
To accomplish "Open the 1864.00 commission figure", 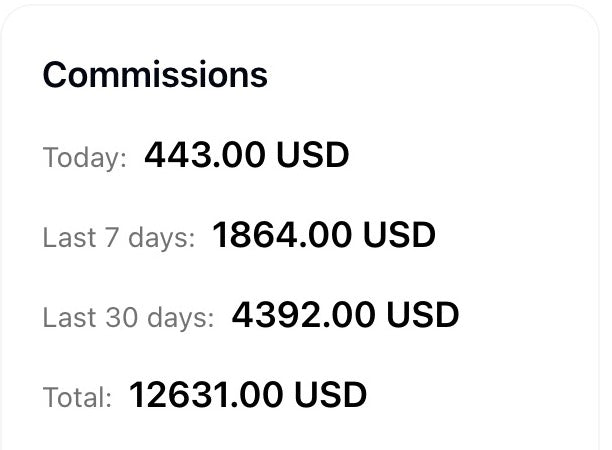I will [x=282, y=236].
